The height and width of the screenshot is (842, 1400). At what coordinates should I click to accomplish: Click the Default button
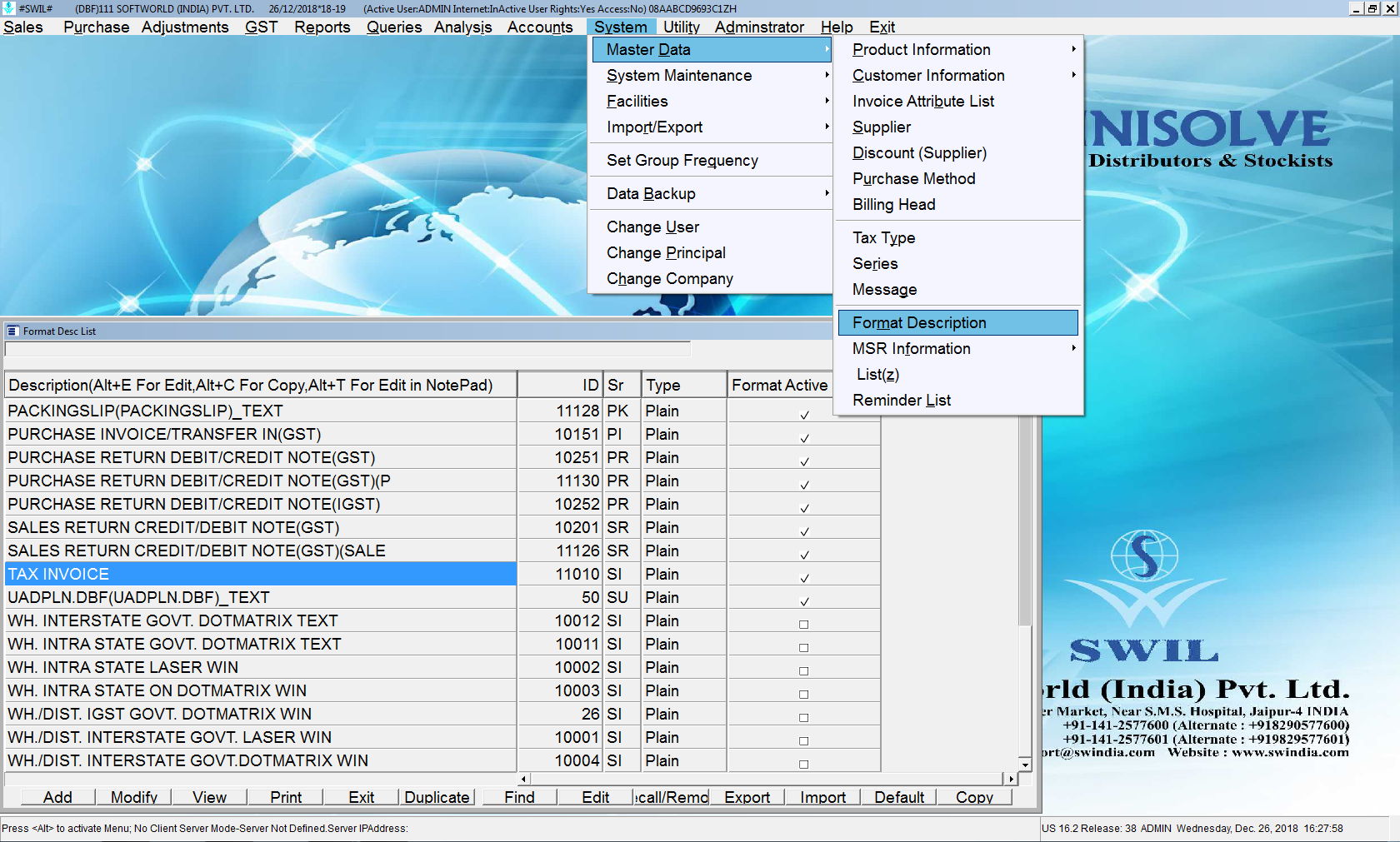coord(899,797)
